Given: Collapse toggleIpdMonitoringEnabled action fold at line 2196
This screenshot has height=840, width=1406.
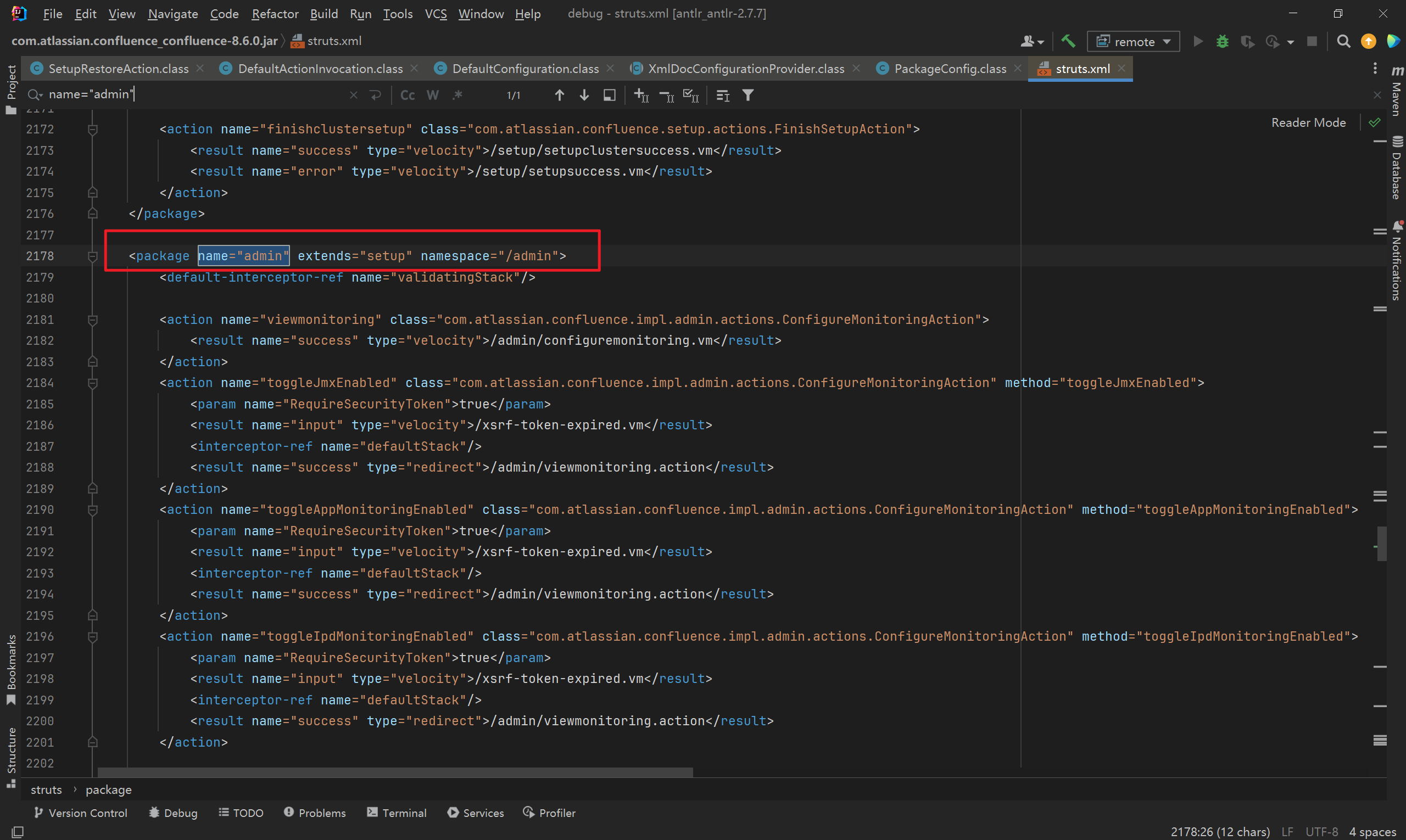Looking at the screenshot, I should 93,637.
